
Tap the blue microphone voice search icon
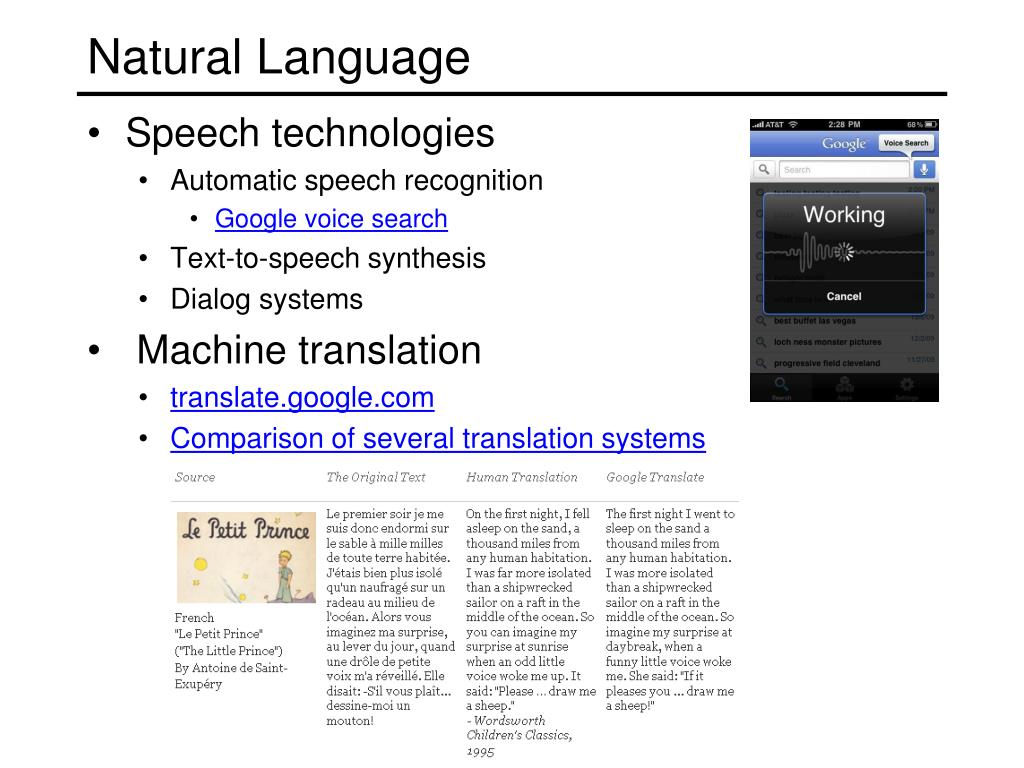923,170
